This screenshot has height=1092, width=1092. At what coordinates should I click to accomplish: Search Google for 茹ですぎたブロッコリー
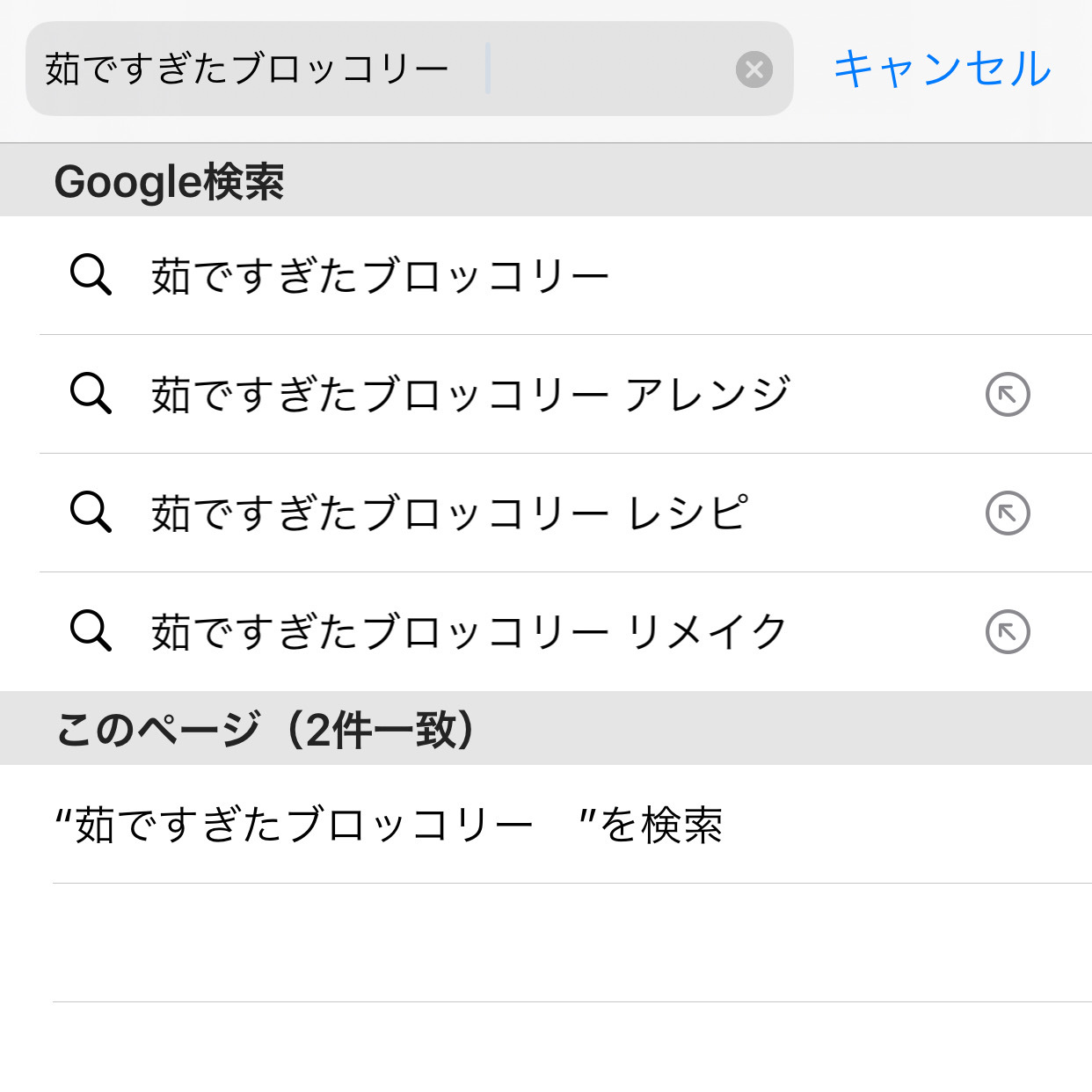click(380, 276)
